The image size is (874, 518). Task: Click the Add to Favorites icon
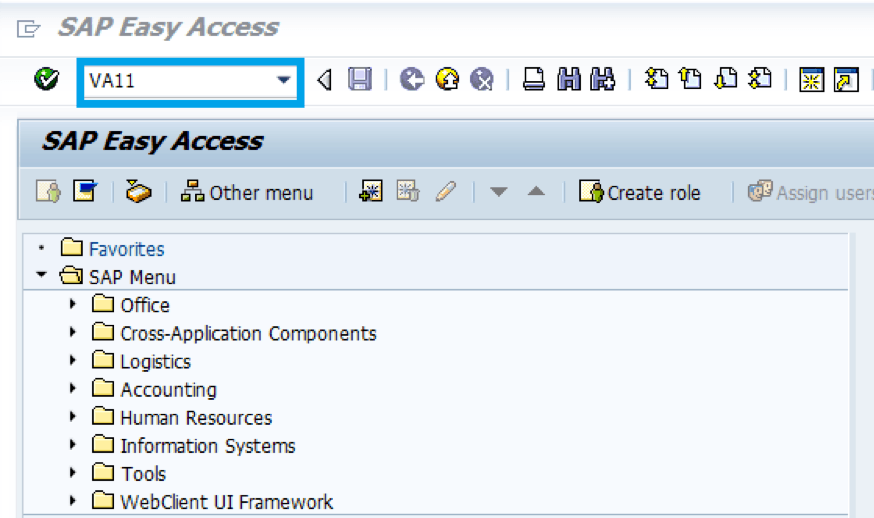tap(371, 191)
